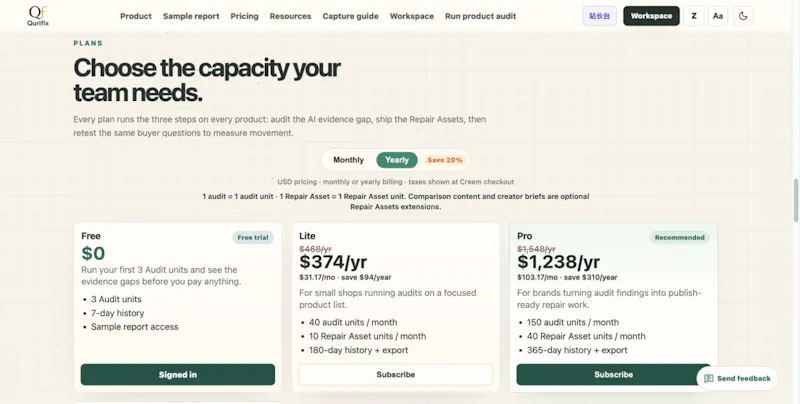Click Signed in button on Free plan
The image size is (800, 404).
pos(178,374)
